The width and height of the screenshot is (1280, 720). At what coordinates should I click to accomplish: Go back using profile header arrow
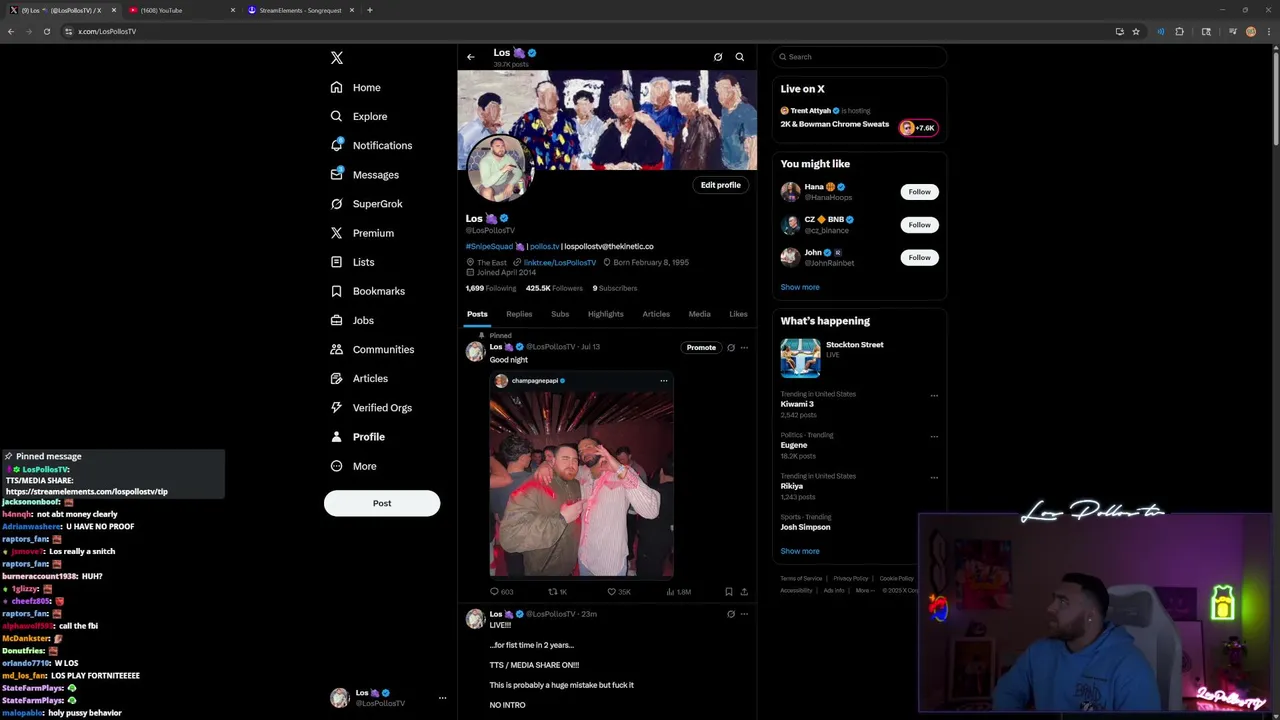[471, 57]
